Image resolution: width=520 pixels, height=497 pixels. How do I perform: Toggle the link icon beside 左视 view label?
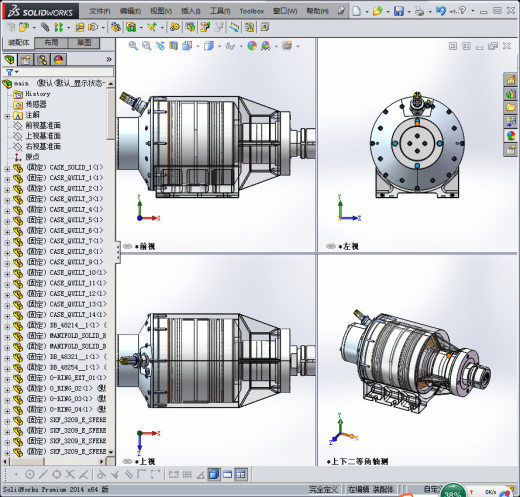pos(331,247)
